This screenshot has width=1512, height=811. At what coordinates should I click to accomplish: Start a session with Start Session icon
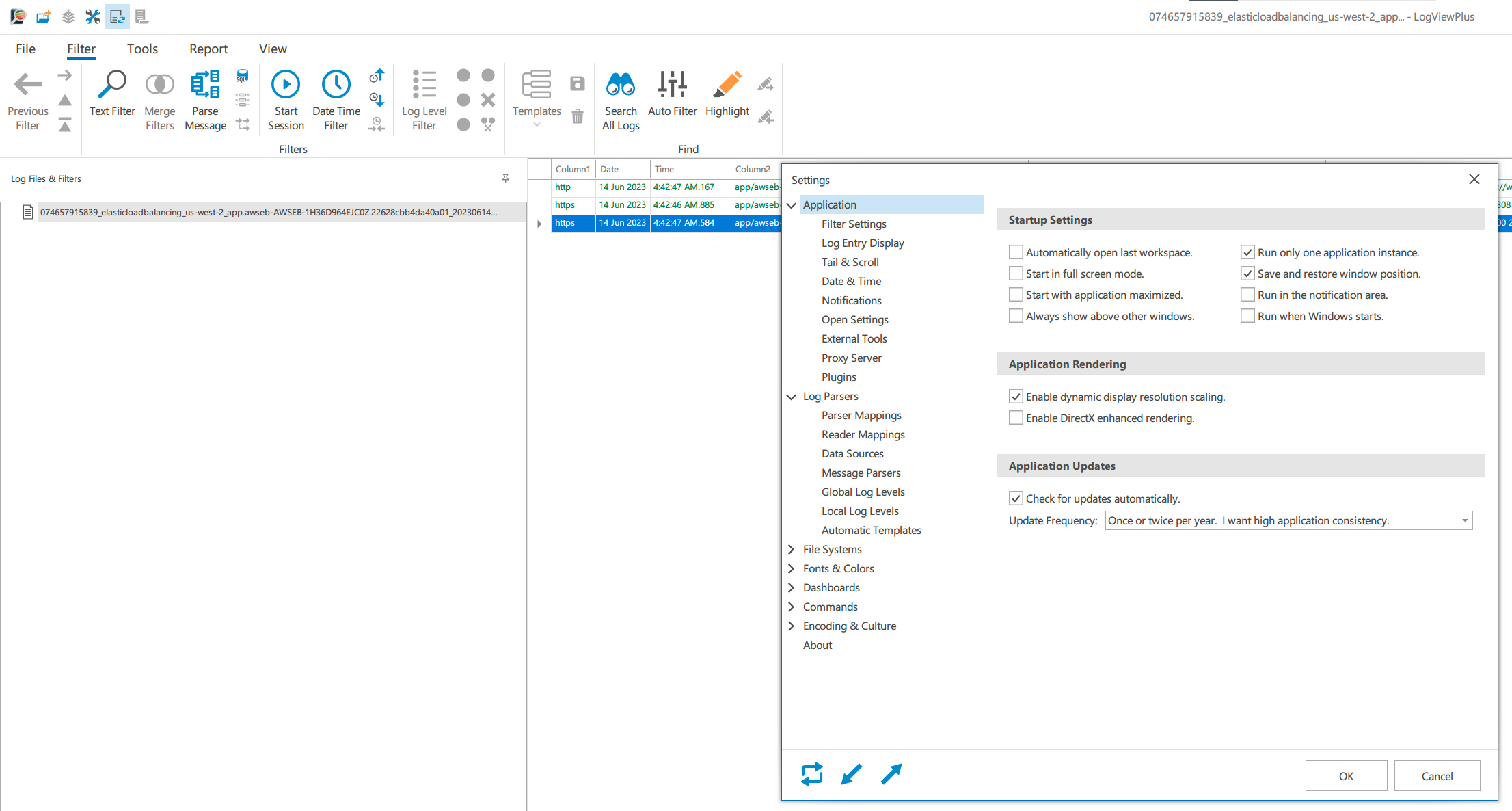click(x=286, y=85)
